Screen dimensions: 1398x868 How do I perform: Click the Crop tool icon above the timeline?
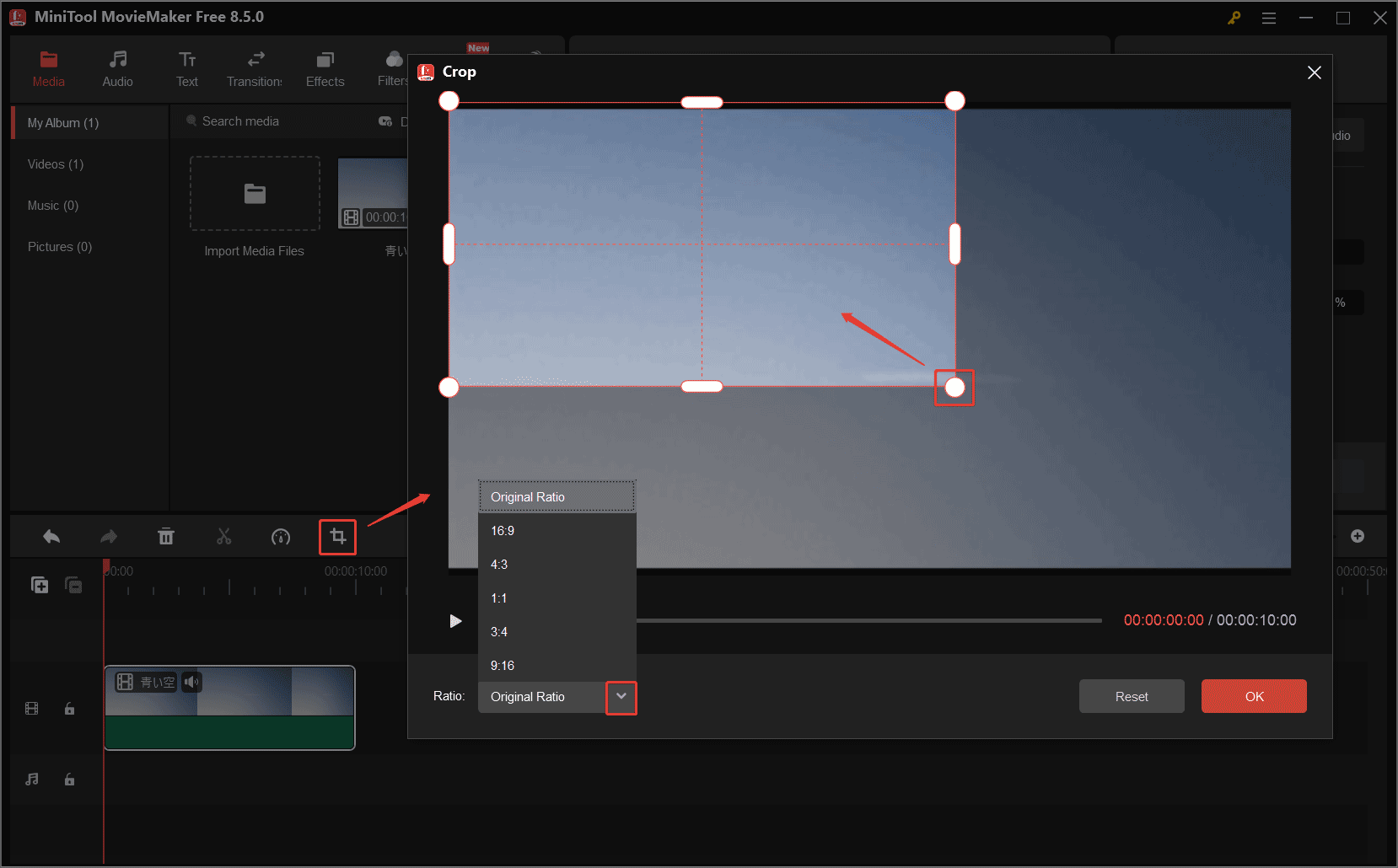pyautogui.click(x=337, y=537)
